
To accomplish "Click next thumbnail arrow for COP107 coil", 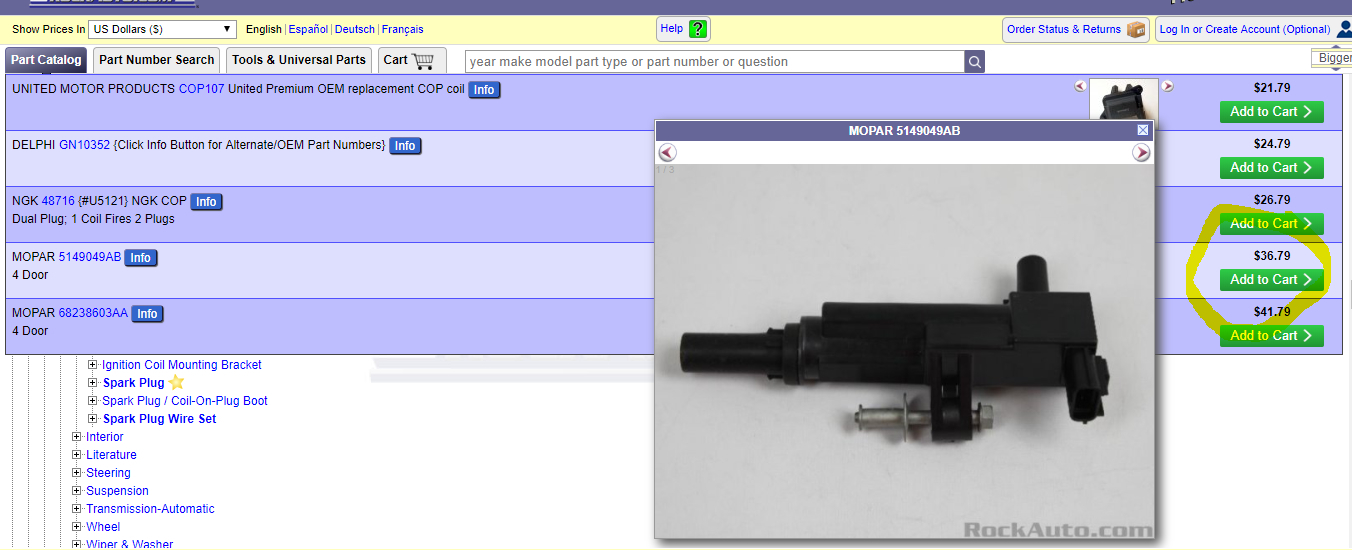I will [x=1167, y=86].
